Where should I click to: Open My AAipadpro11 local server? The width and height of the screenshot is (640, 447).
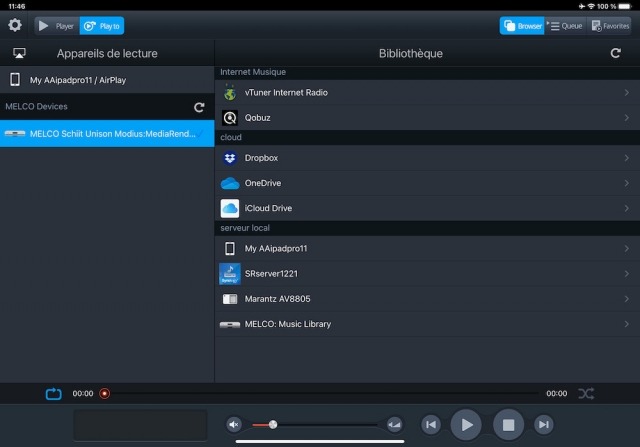click(427, 249)
